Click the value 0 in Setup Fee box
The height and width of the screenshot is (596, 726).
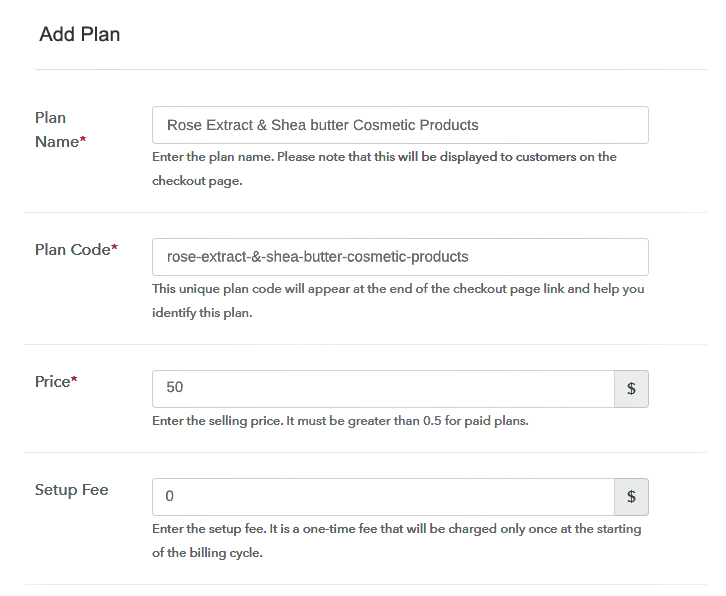(170, 497)
